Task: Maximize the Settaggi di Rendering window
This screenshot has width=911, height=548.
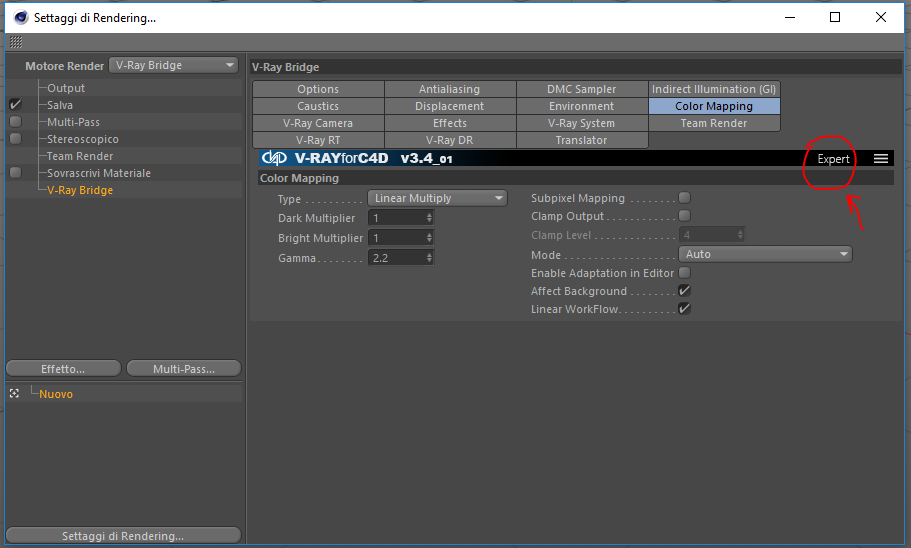Action: click(835, 17)
